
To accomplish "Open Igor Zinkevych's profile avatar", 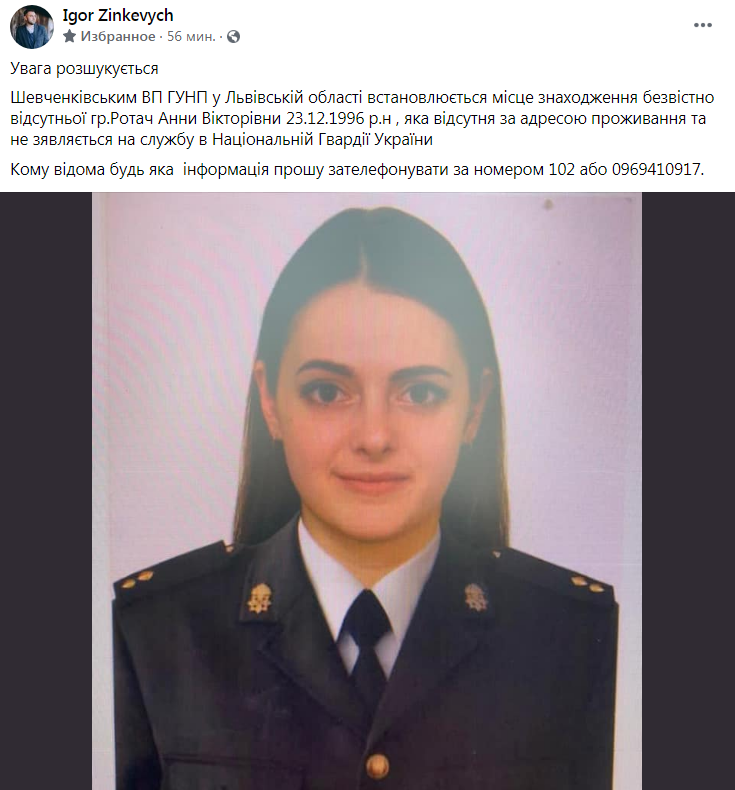I will 32,27.
